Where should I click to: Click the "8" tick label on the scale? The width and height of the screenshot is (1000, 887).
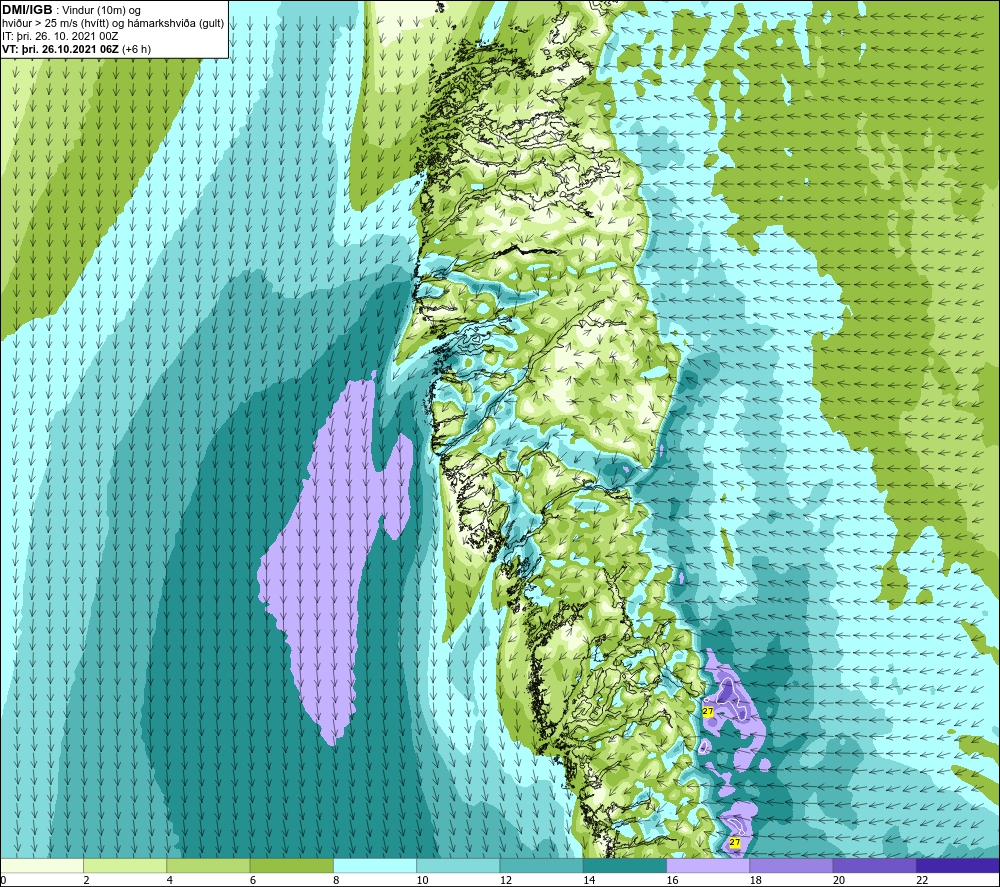coord(337,880)
